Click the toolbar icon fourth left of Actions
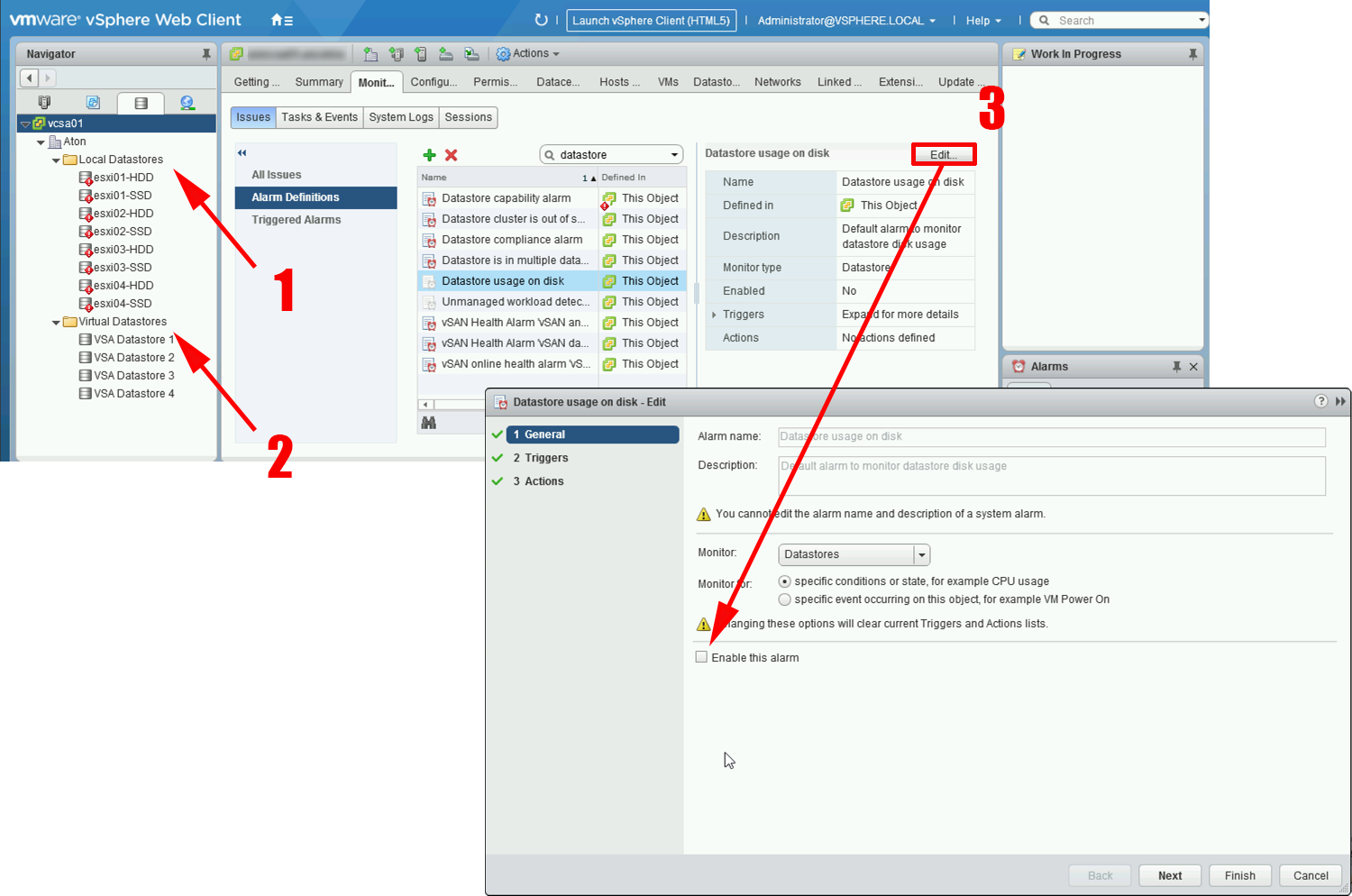Image resolution: width=1352 pixels, height=896 pixels. (x=396, y=54)
